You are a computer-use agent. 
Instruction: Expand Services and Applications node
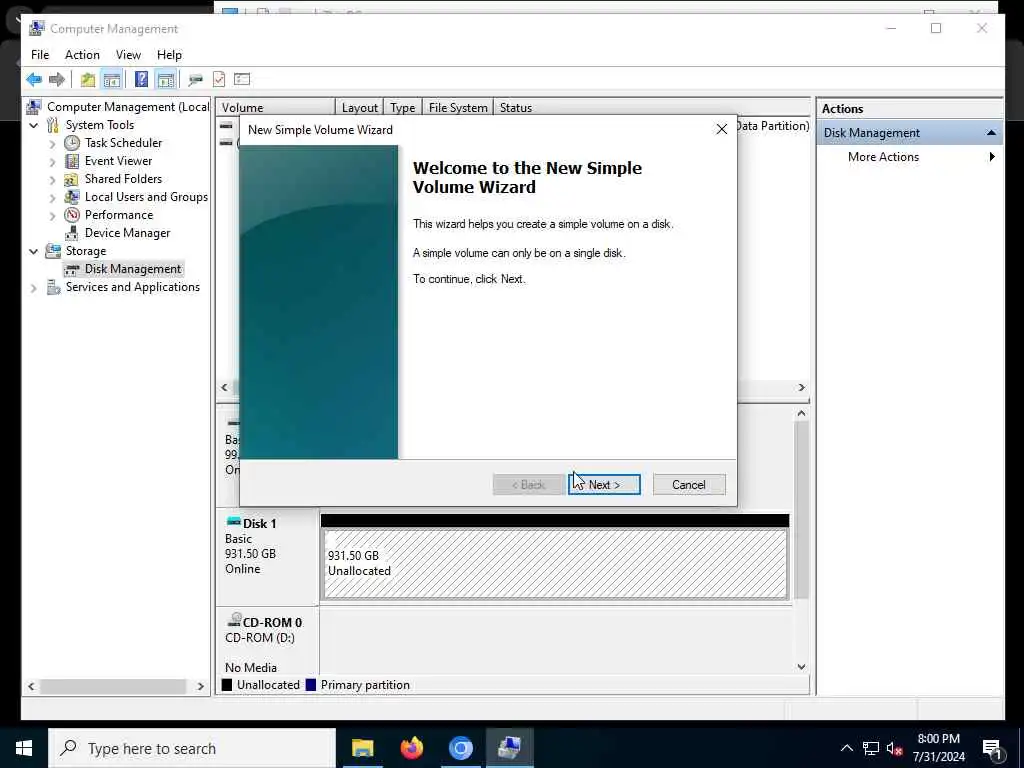(33, 288)
